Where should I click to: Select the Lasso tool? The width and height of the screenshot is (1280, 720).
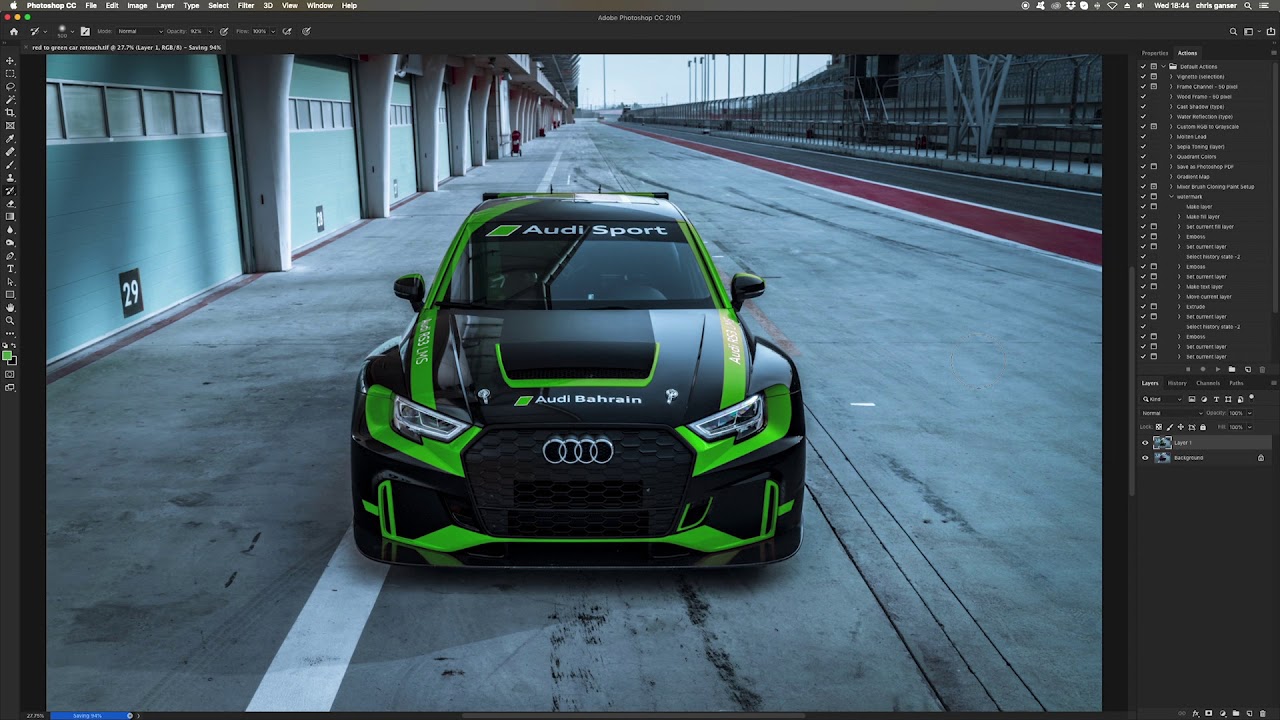(x=10, y=86)
